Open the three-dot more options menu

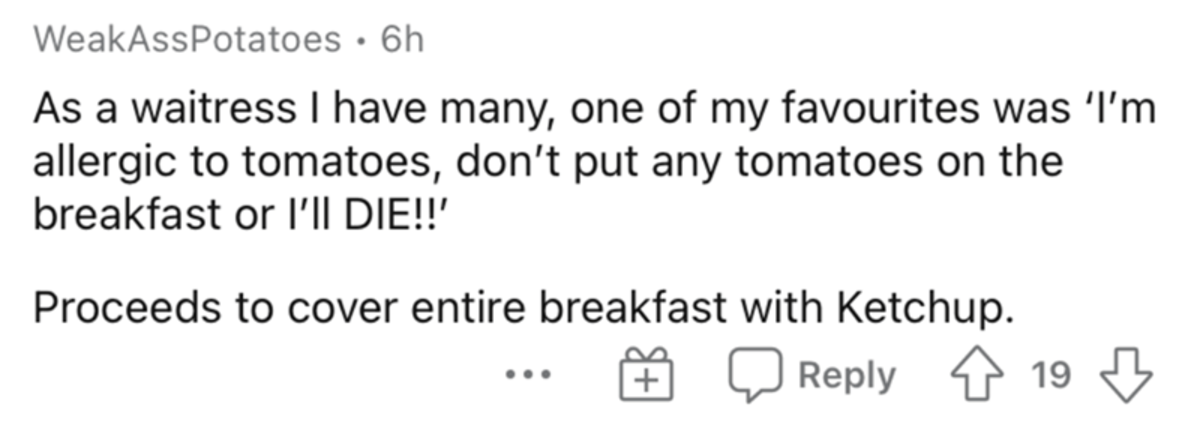(525, 377)
